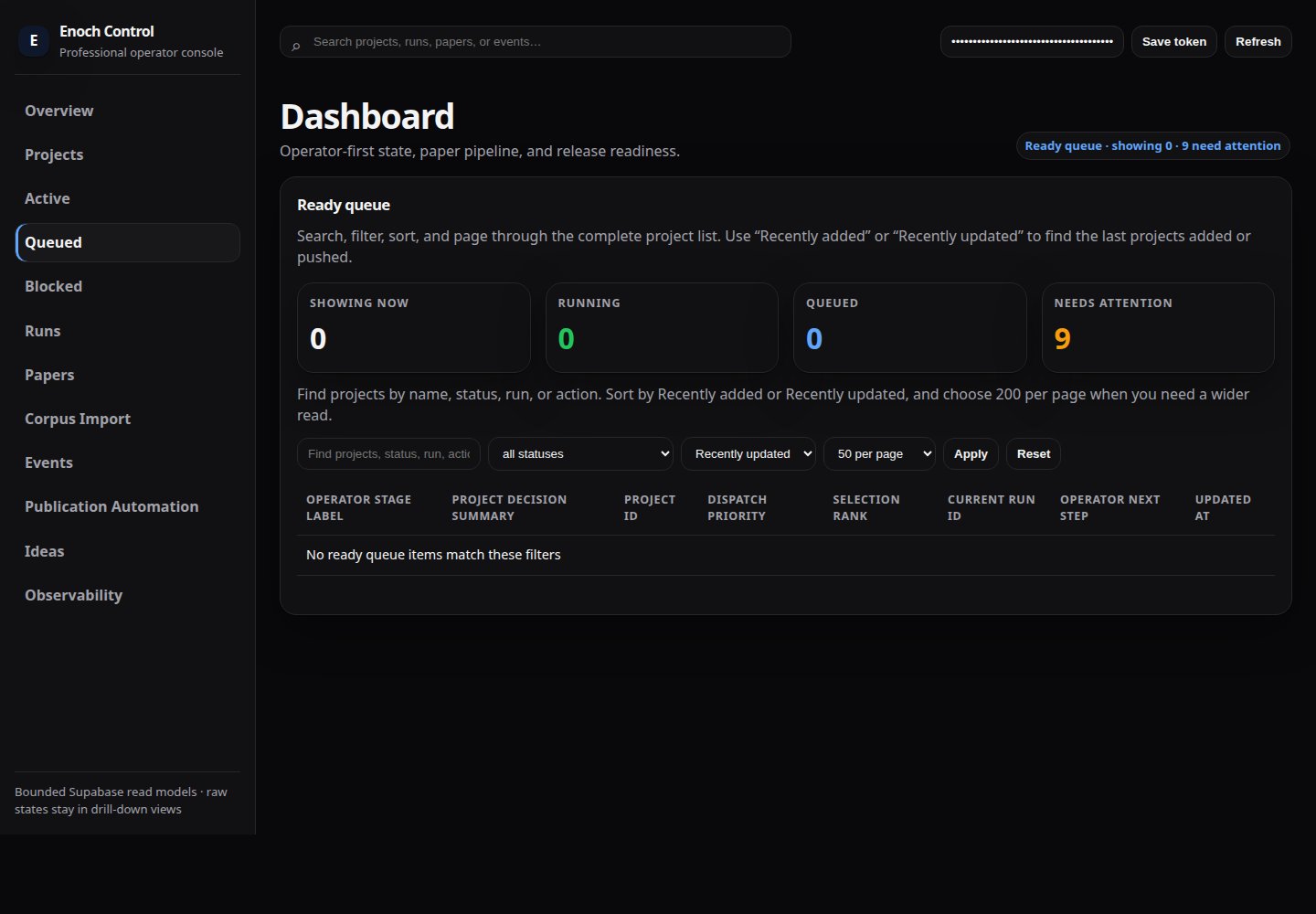1316x914 pixels.
Task: Open the Papers page
Action: [x=128, y=375]
